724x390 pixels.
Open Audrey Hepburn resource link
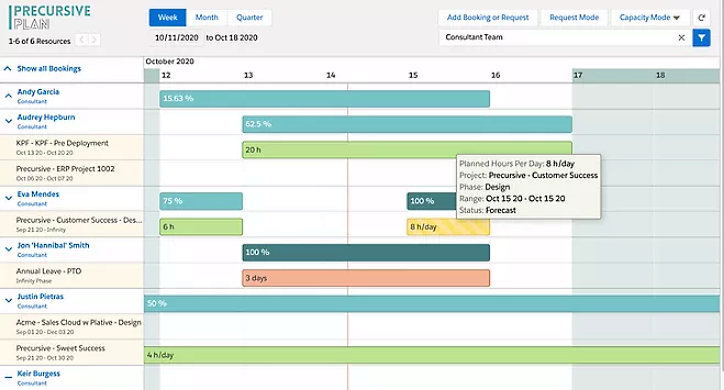coord(46,117)
